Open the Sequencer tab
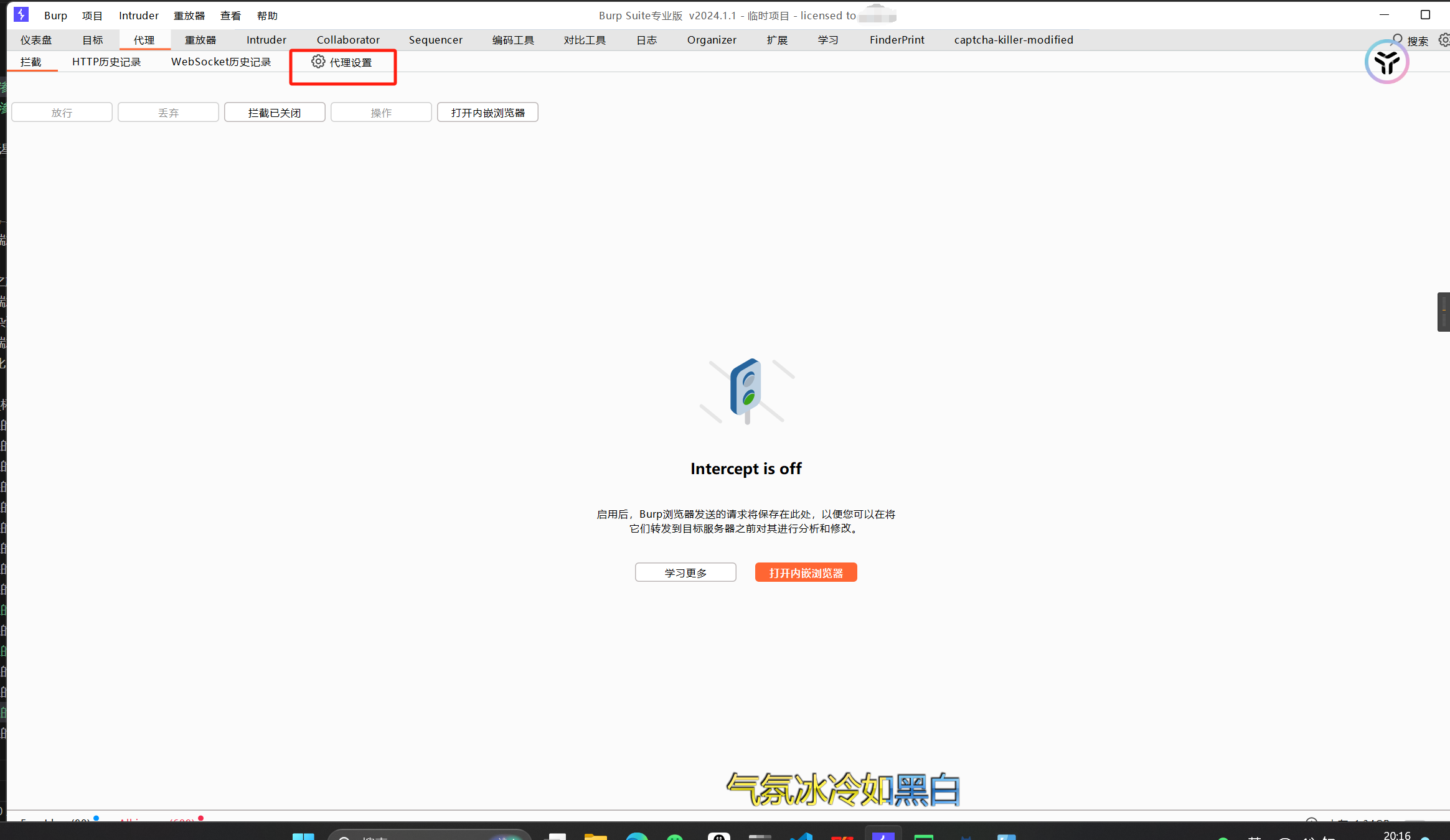Screen dimensions: 1450x840 [436, 40]
